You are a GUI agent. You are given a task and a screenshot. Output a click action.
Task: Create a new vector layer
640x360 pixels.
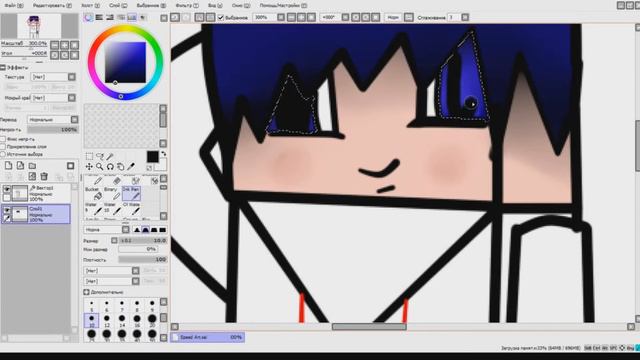(20, 166)
